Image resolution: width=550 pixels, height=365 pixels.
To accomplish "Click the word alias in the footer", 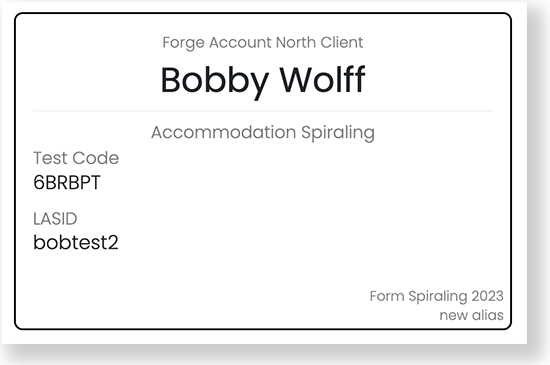I will pos(488,315).
